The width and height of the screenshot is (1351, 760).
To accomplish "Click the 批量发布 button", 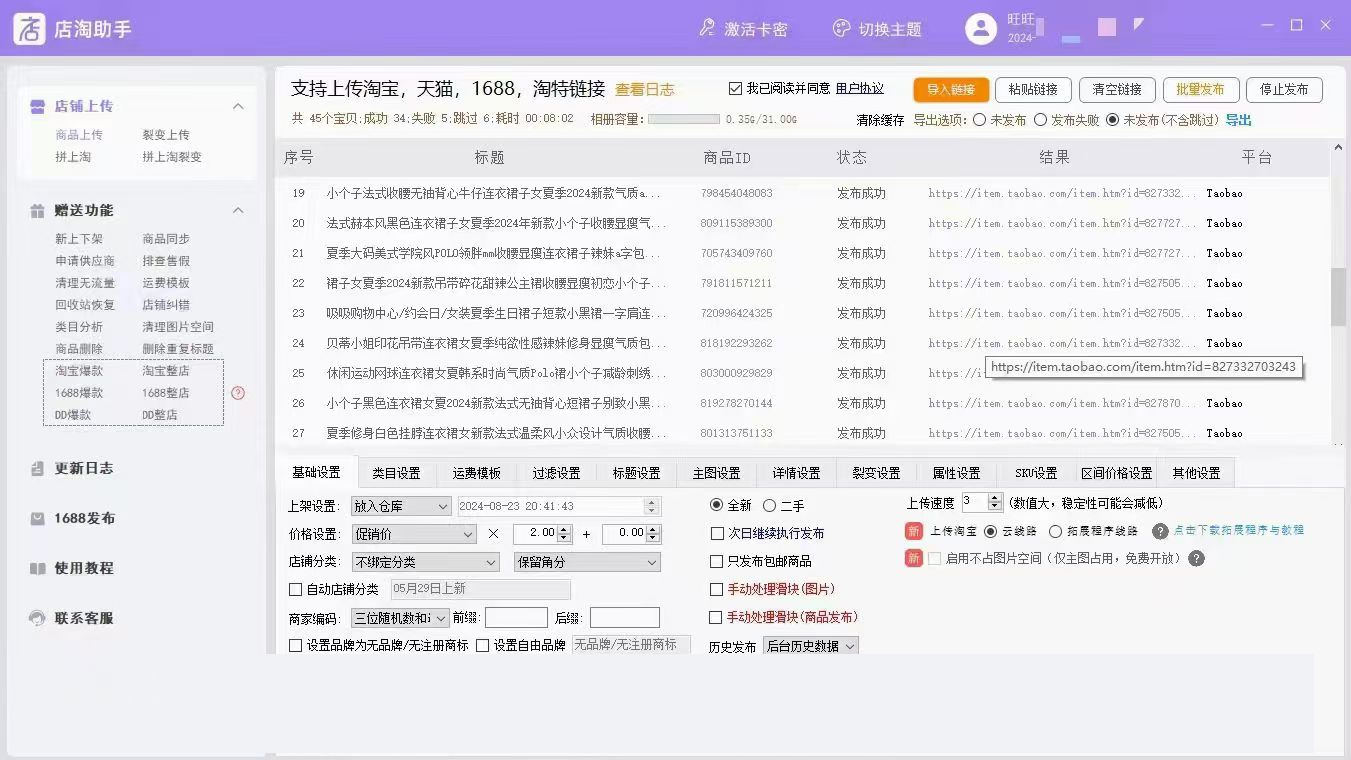I will 1201,89.
